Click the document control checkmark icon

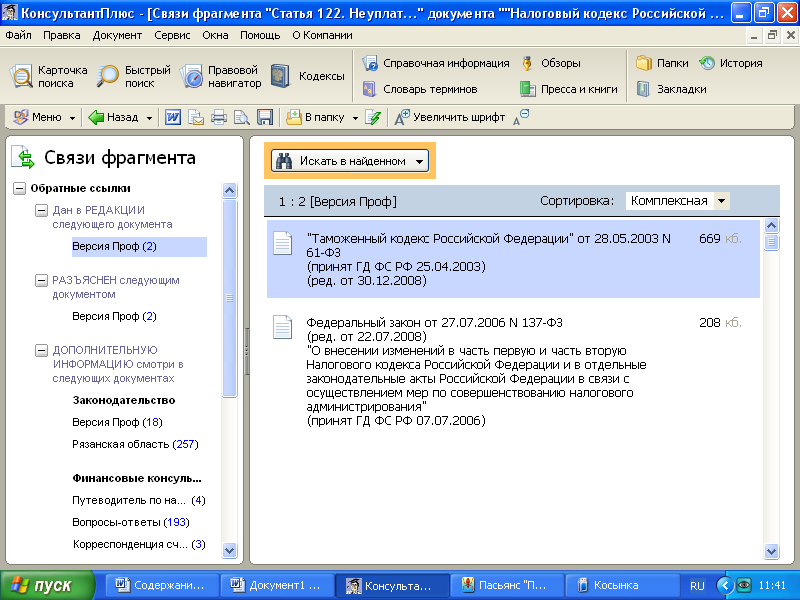[x=373, y=117]
